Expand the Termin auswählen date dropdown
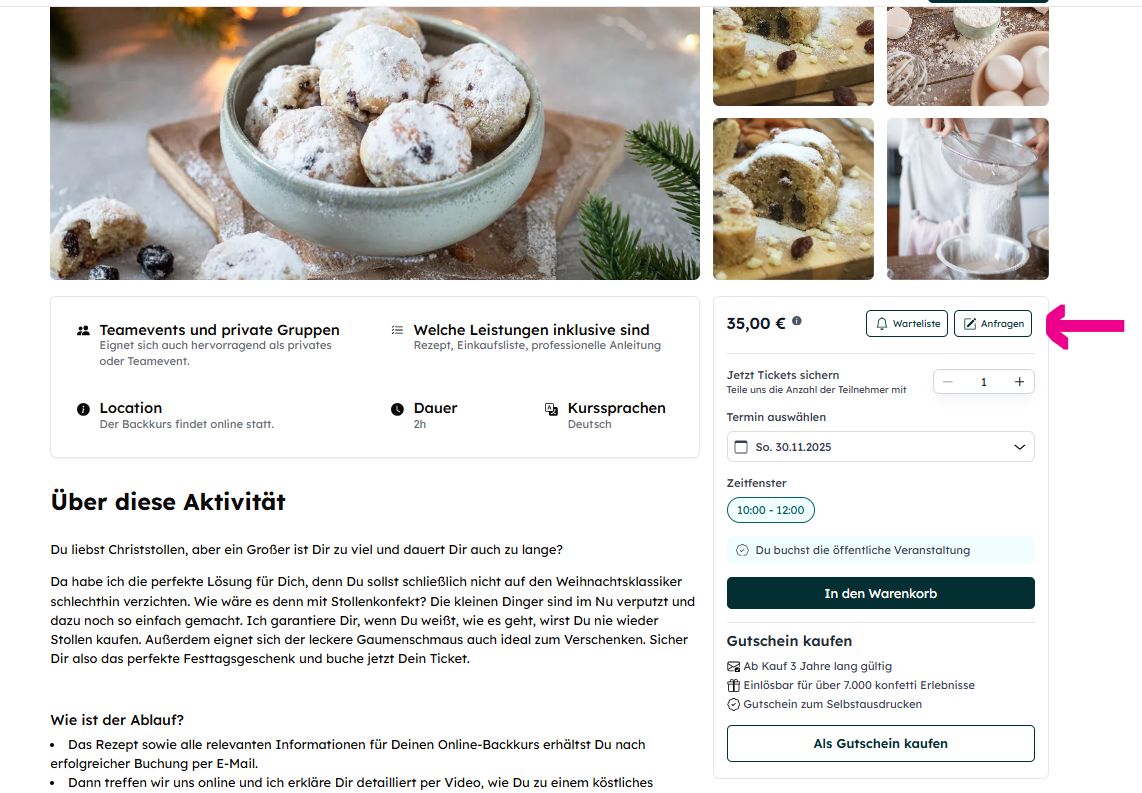 tap(881, 447)
